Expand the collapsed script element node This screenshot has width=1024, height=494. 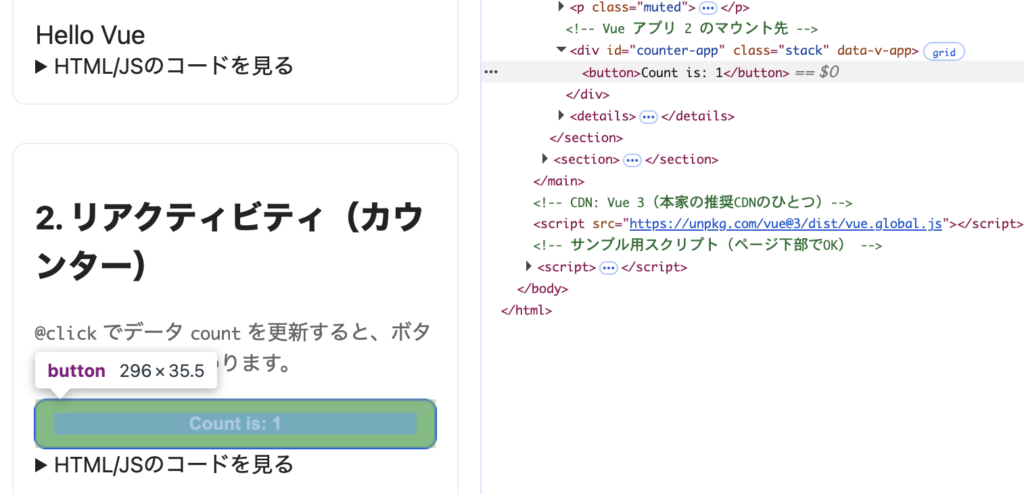click(529, 267)
